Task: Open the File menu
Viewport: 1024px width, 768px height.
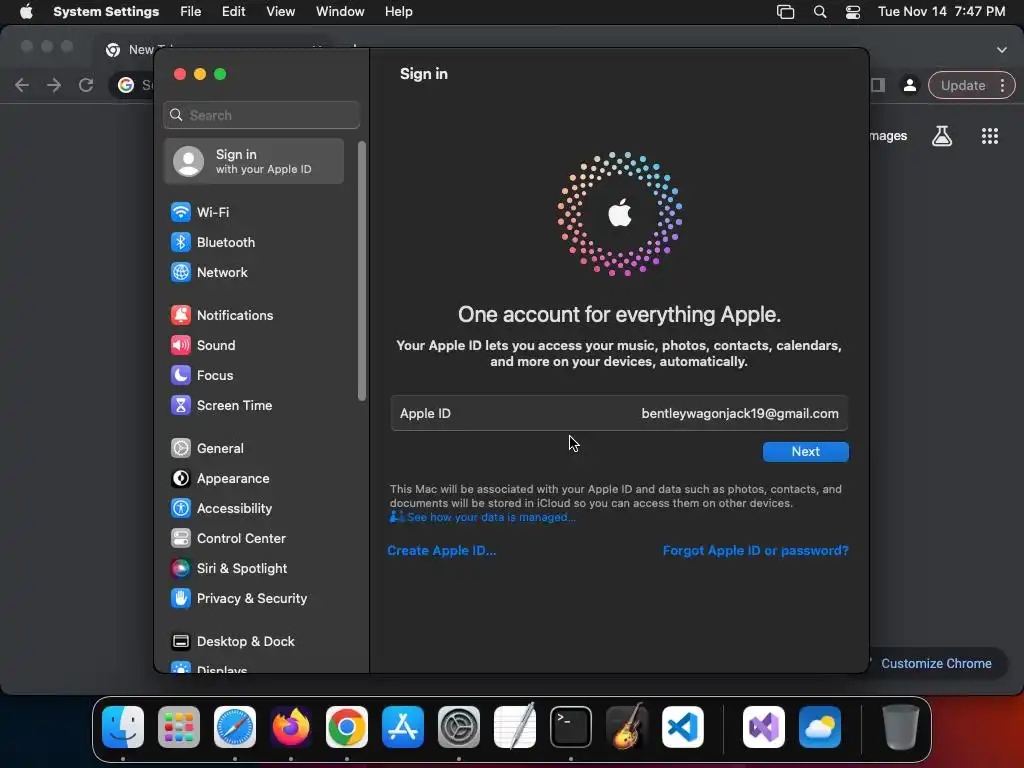Action: click(191, 12)
